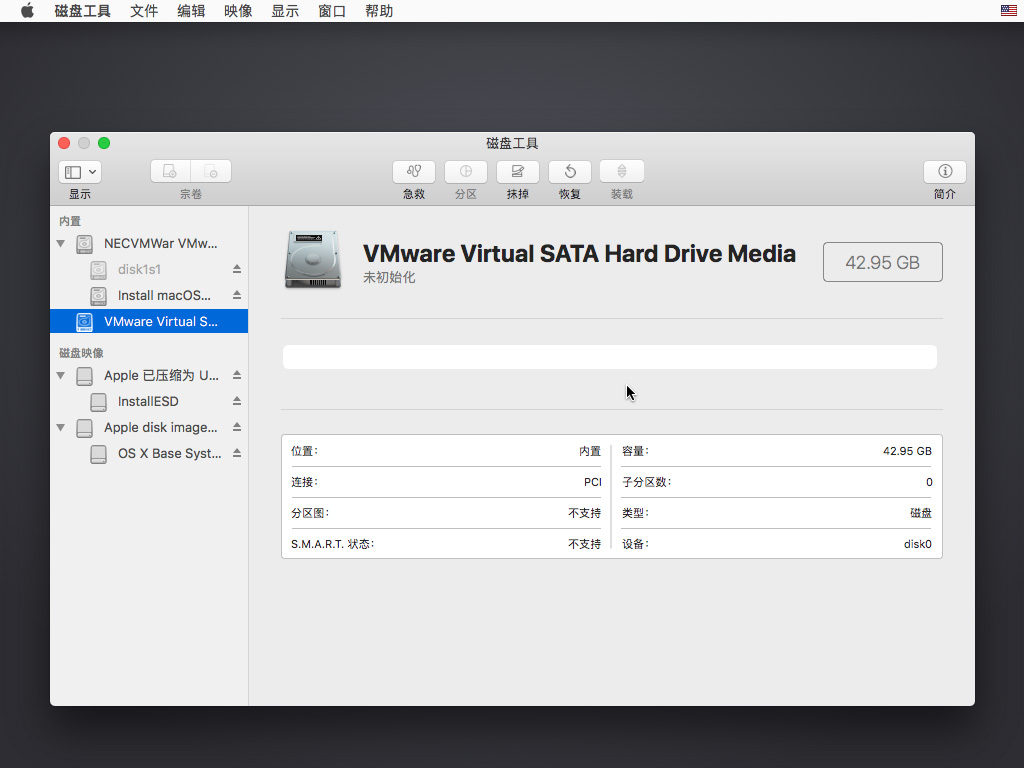Click the large hard drive image

click(313, 259)
